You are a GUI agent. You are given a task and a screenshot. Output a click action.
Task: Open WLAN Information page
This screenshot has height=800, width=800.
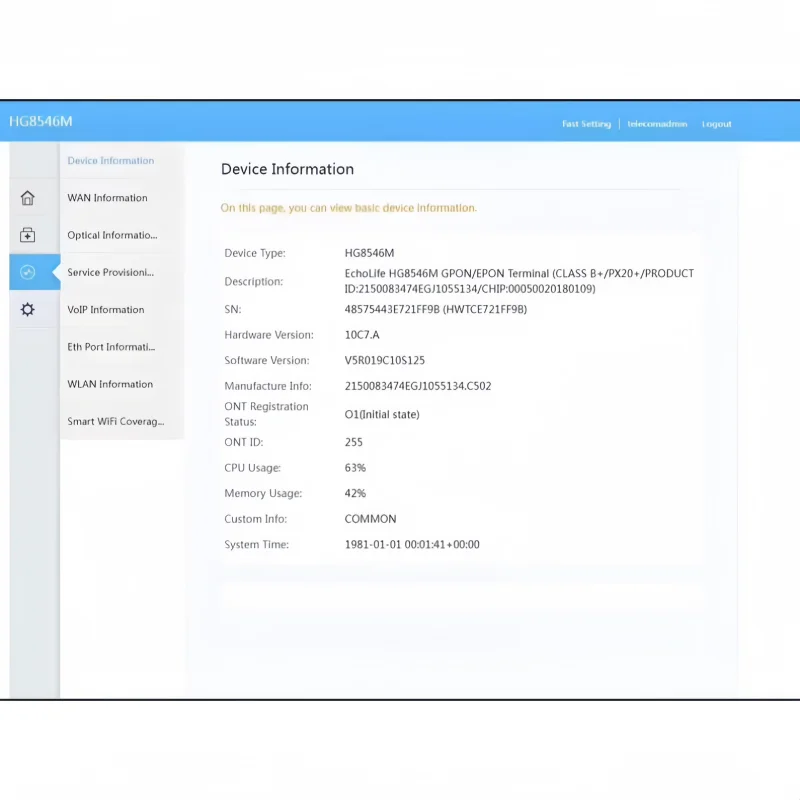coord(110,384)
